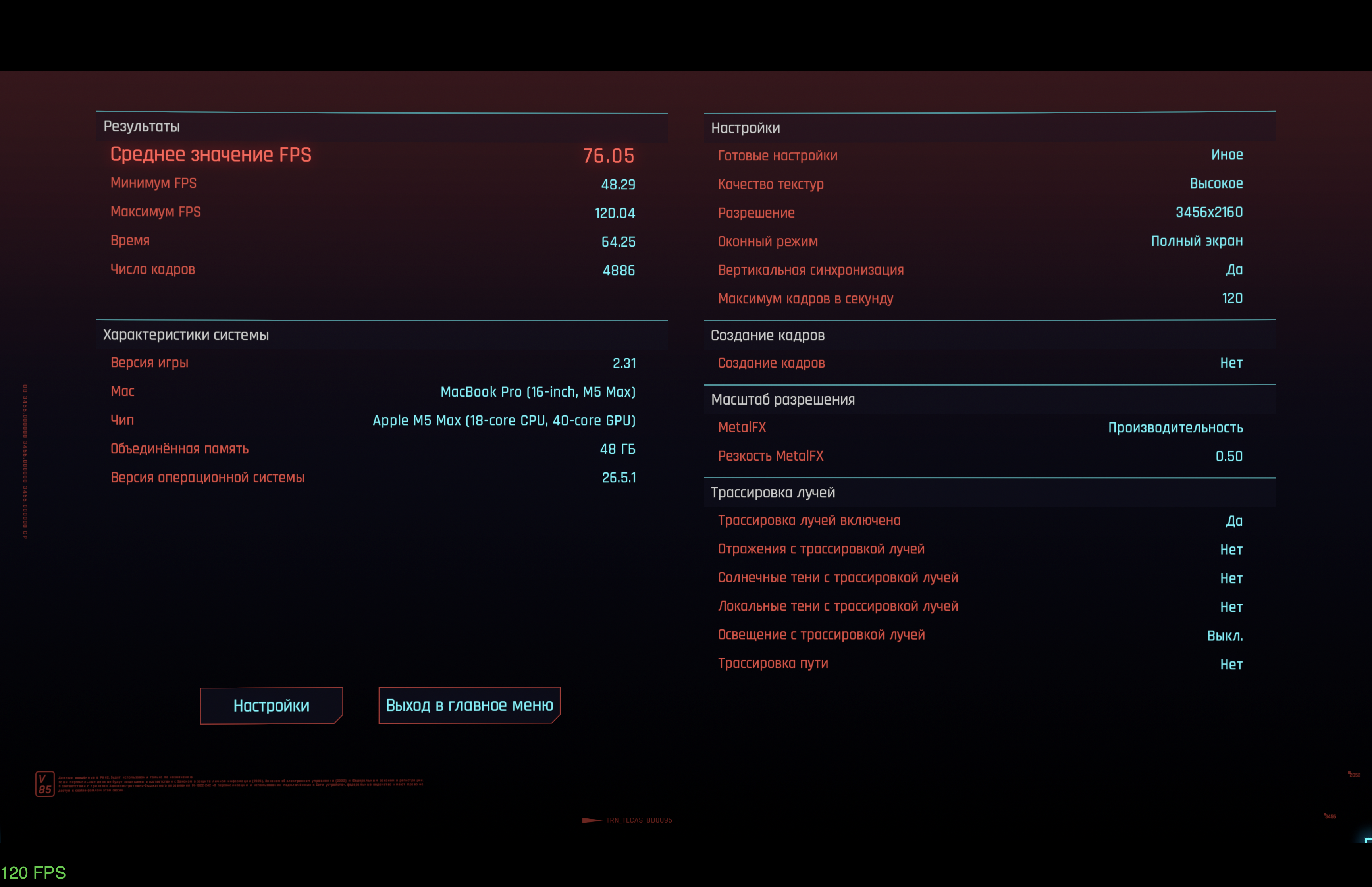The width and height of the screenshot is (1372, 887).
Task: Click Локальные тени с трассировкой лучей label
Action: tap(838, 607)
